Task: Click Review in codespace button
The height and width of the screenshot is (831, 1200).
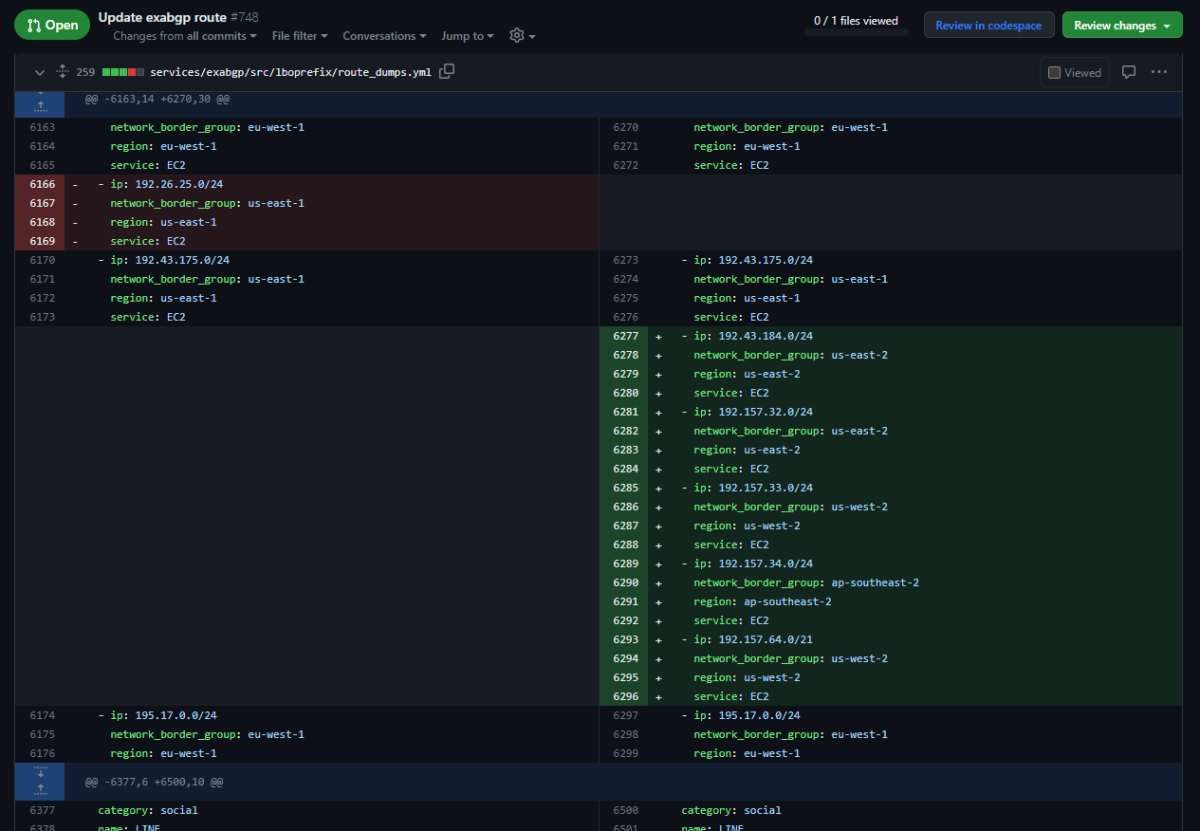Action: pos(988,25)
